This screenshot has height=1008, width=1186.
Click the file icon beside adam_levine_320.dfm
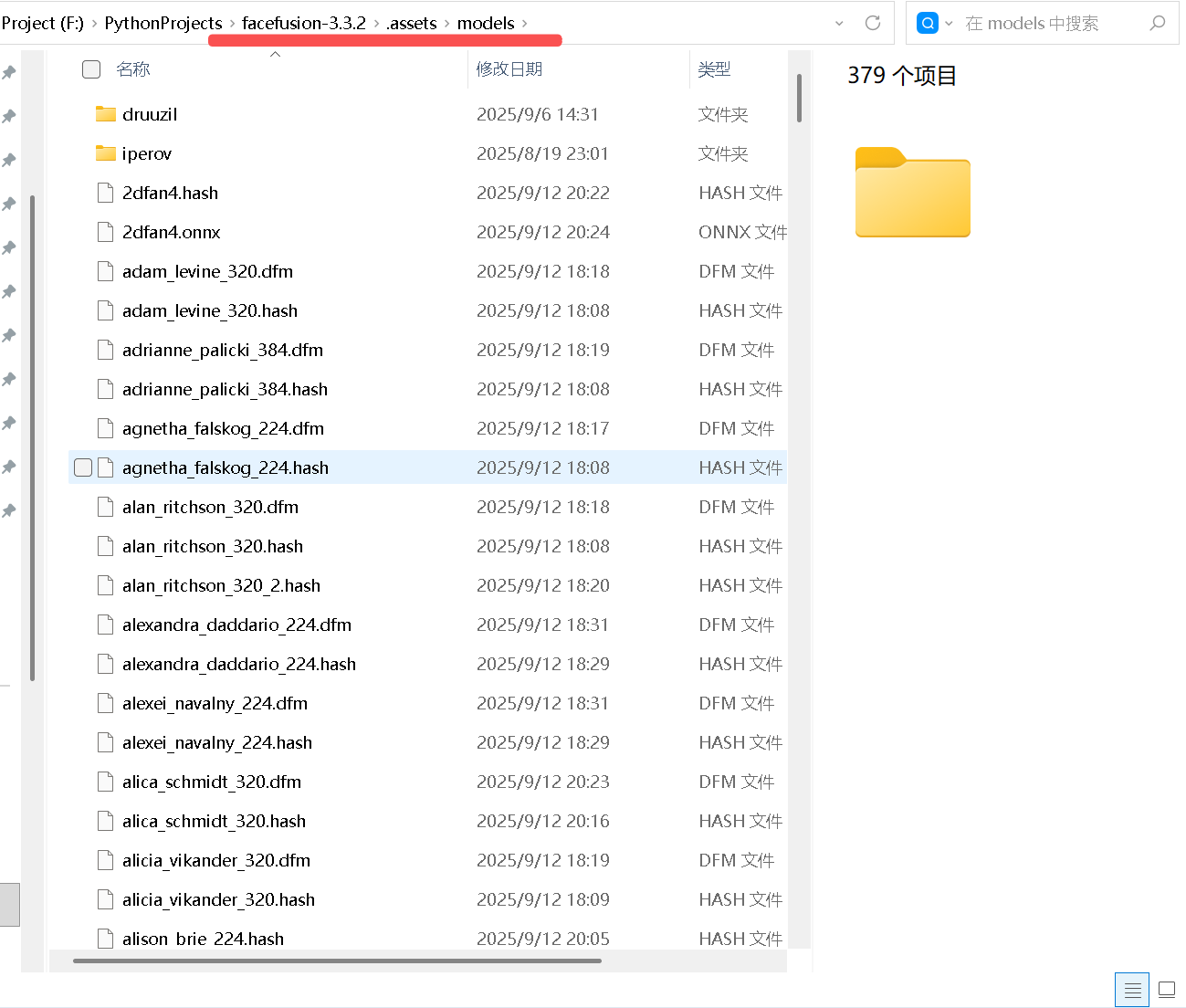(106, 271)
